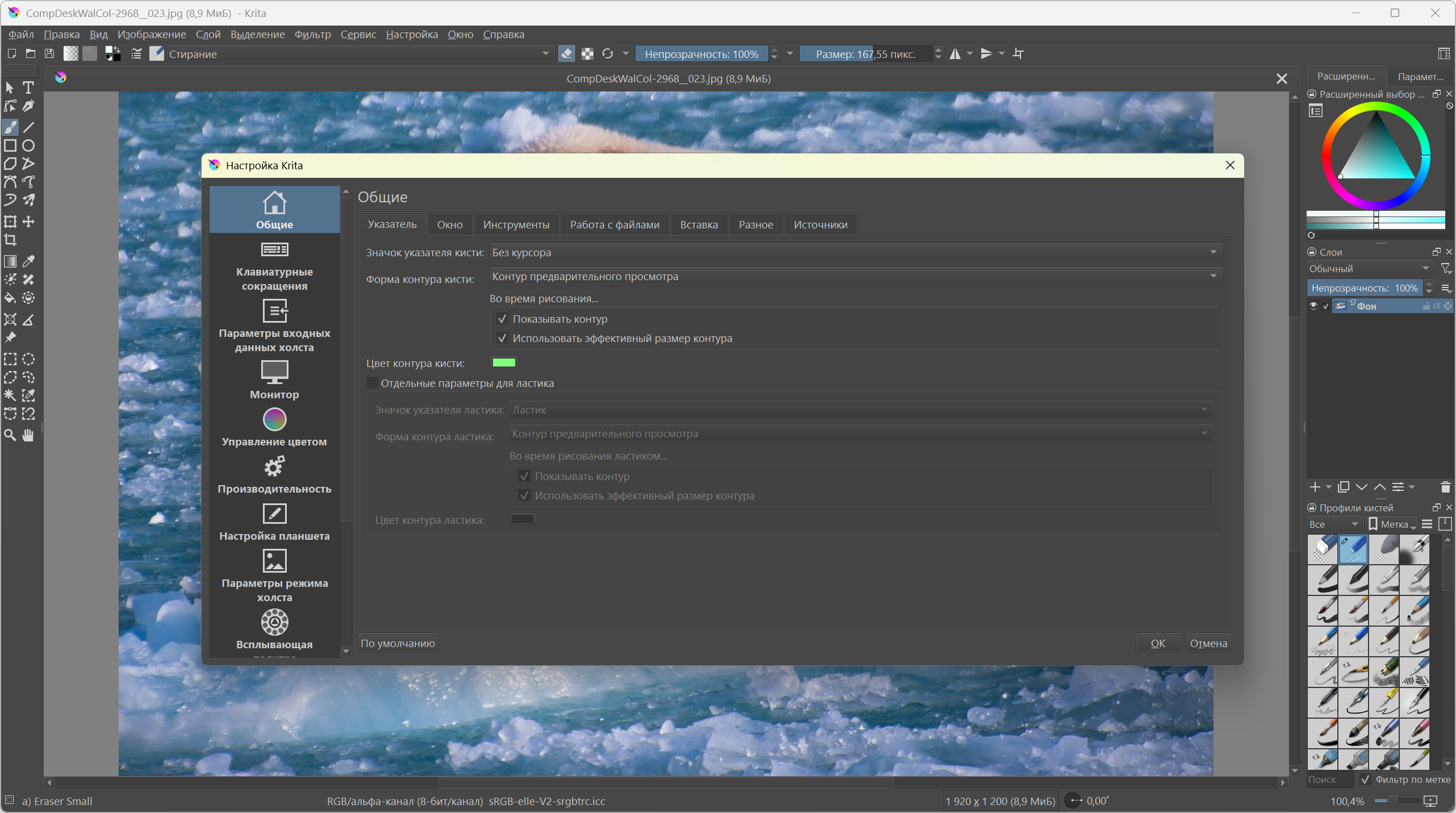The height and width of the screenshot is (813, 1456).
Task: Open 'Значок указателя кисти' dropdown
Action: pos(855,252)
